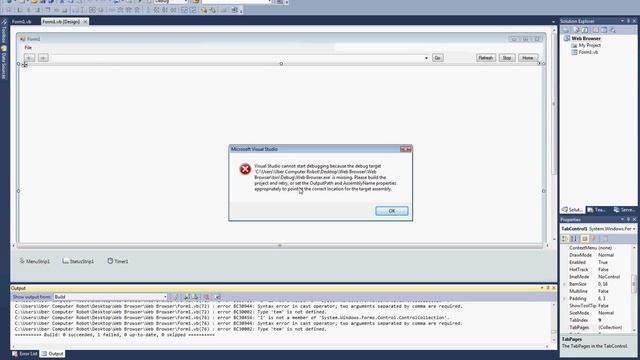The image size is (640, 360).
Task: Expand the URL combo box arrow on the form
Action: pyautogui.click(x=426, y=58)
